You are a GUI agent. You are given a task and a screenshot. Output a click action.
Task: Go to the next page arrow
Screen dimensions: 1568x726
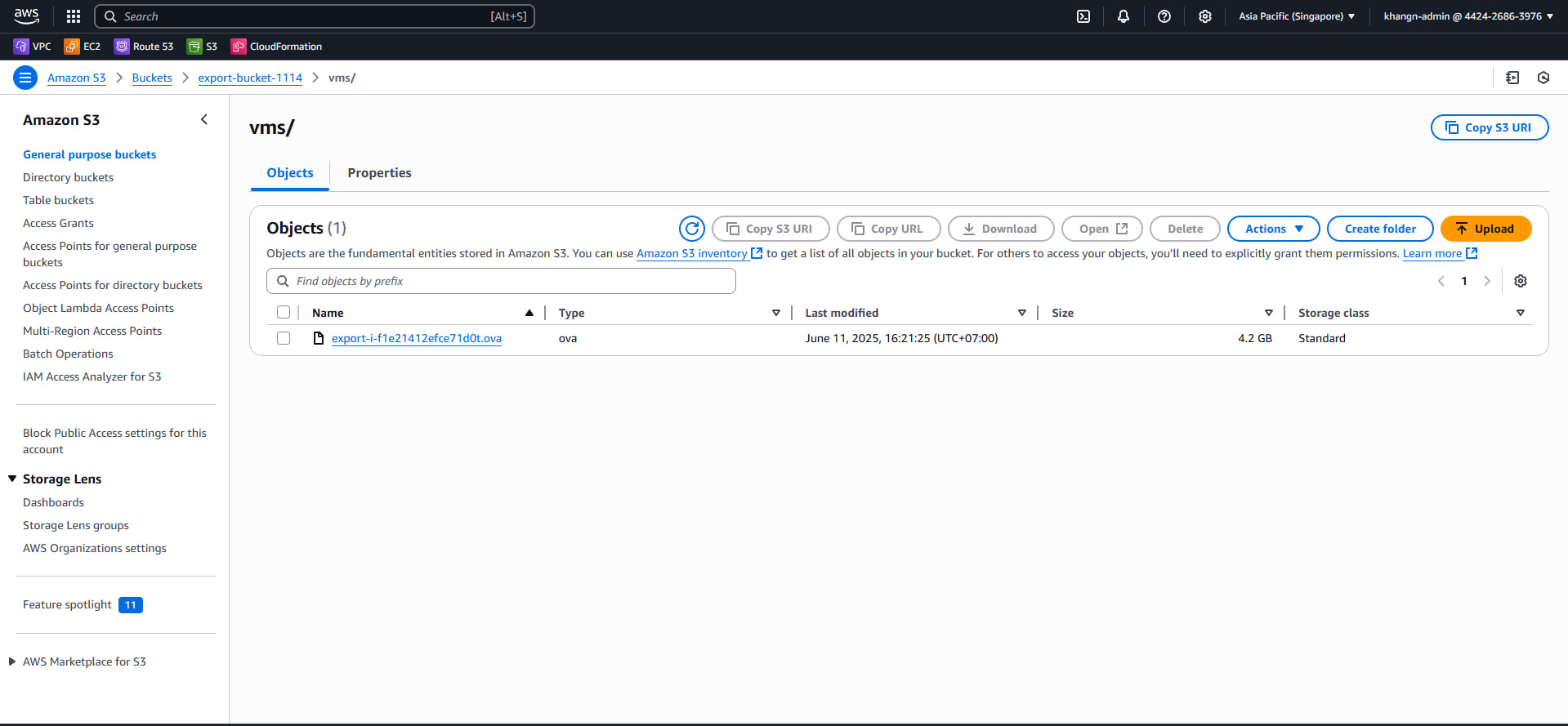click(1487, 281)
